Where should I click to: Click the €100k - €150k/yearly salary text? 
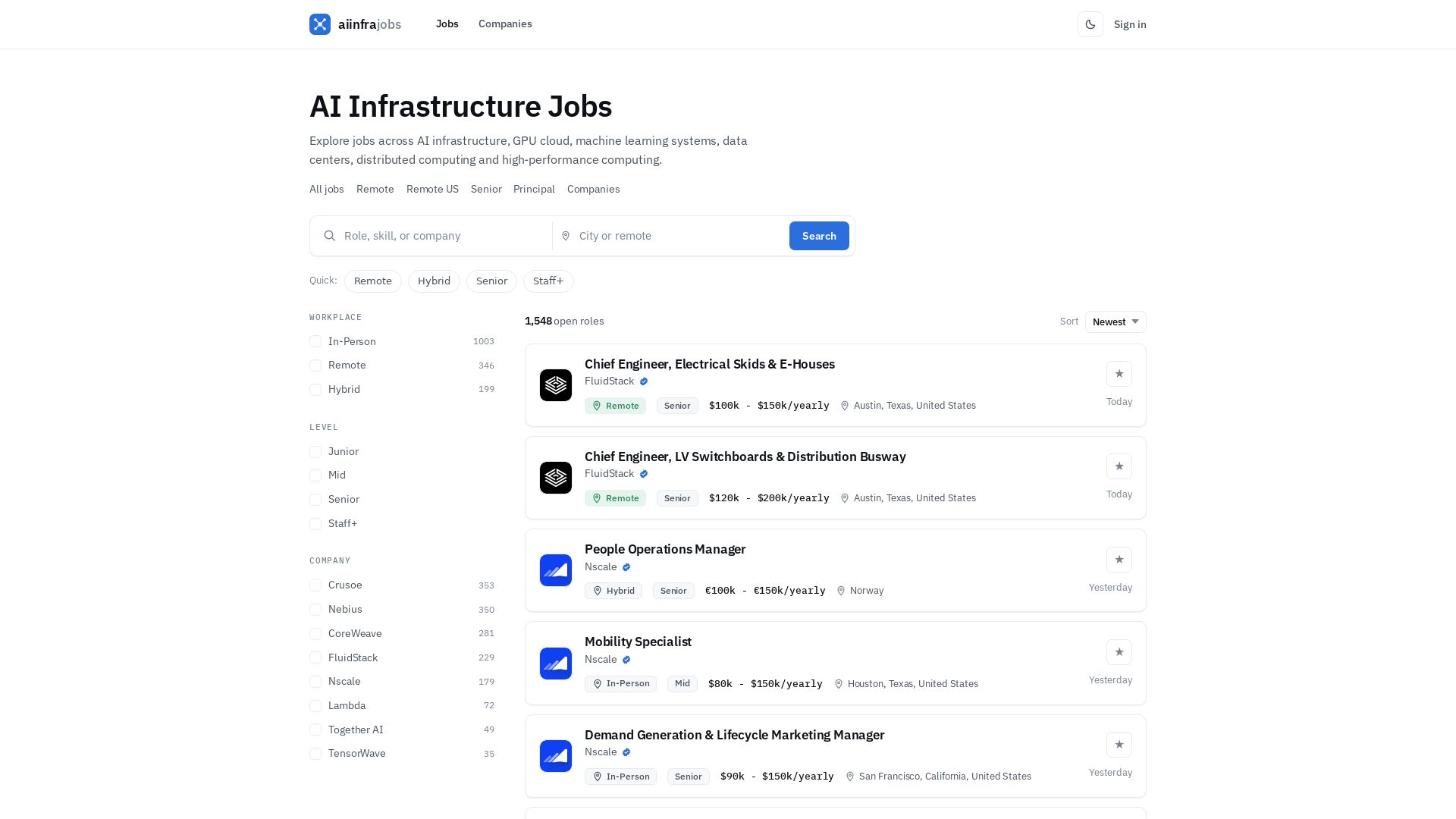pyautogui.click(x=765, y=591)
